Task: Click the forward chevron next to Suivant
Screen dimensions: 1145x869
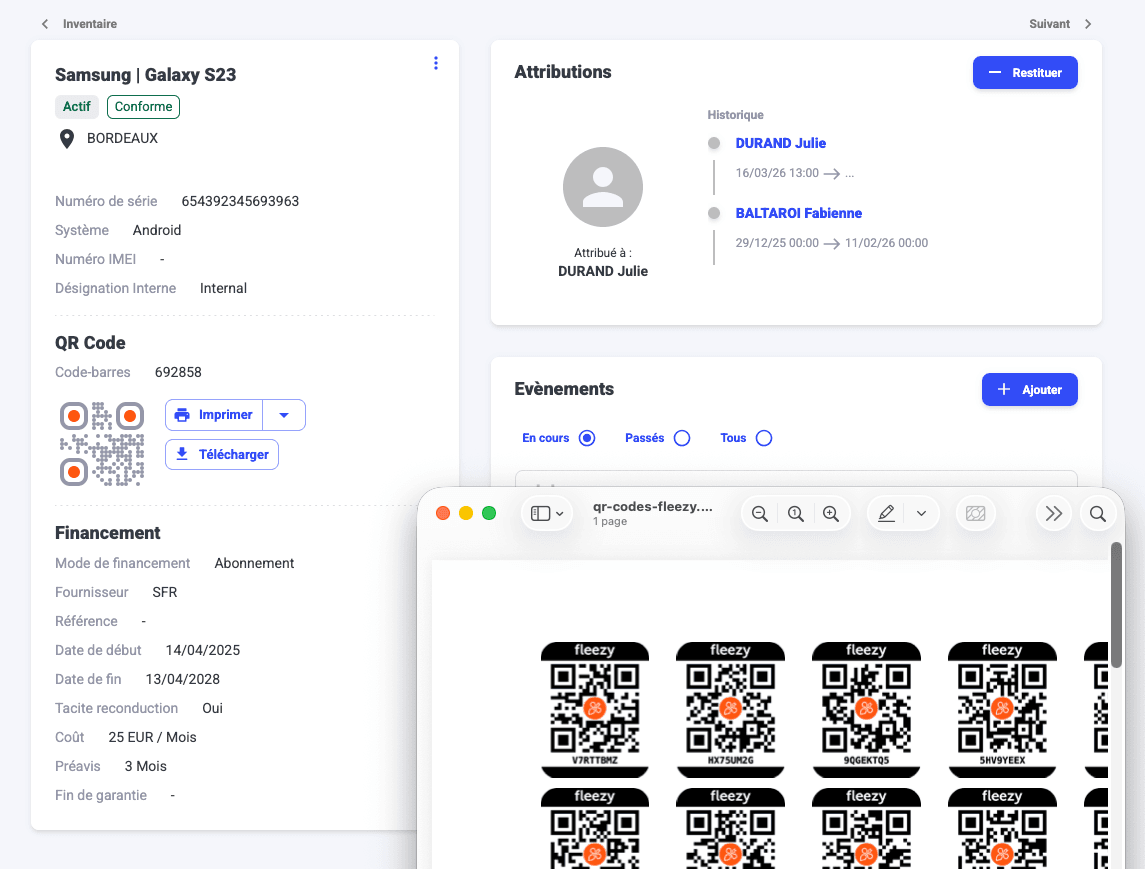Action: (x=1088, y=24)
